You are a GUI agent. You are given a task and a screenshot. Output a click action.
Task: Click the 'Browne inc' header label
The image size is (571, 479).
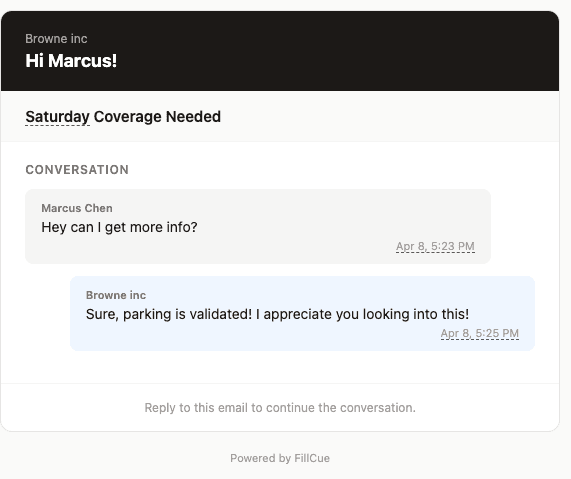point(56,39)
